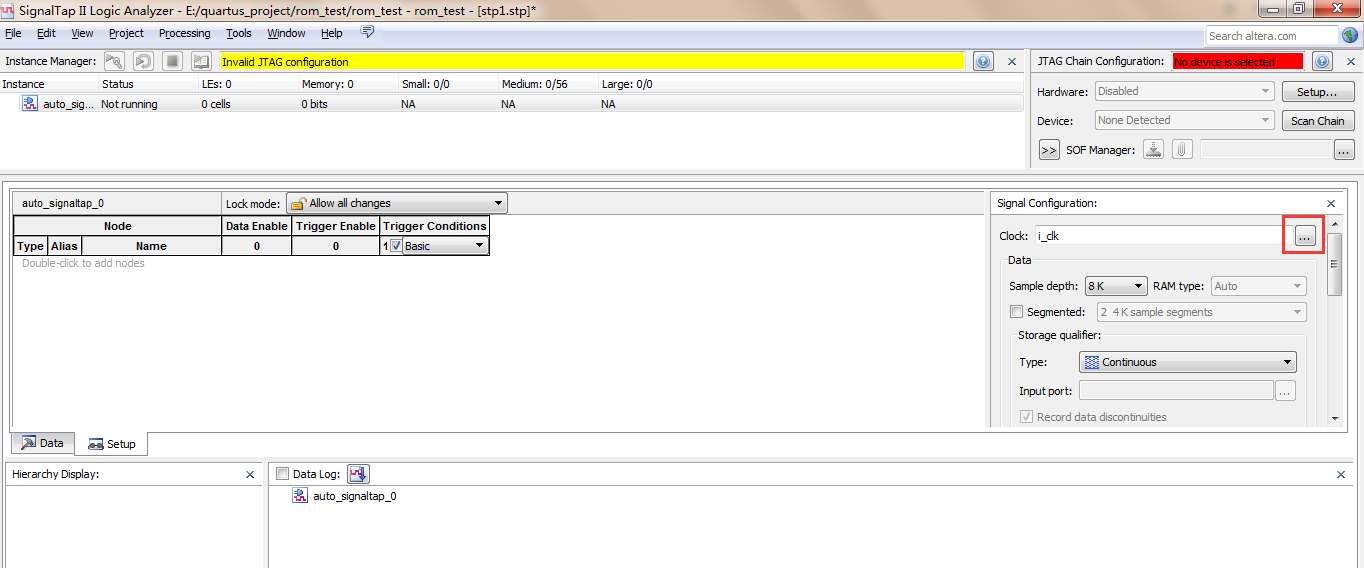The image size is (1364, 568).
Task: Close the Data Log panel
Action: point(1341,474)
